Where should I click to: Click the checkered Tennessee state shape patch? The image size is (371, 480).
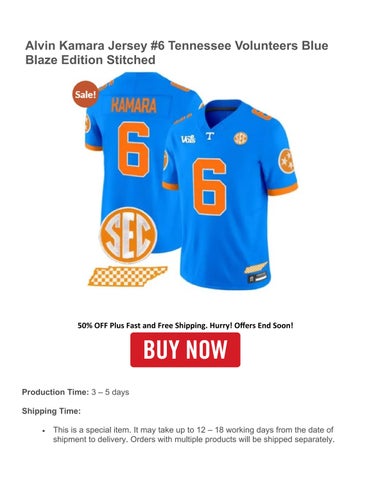click(127, 276)
